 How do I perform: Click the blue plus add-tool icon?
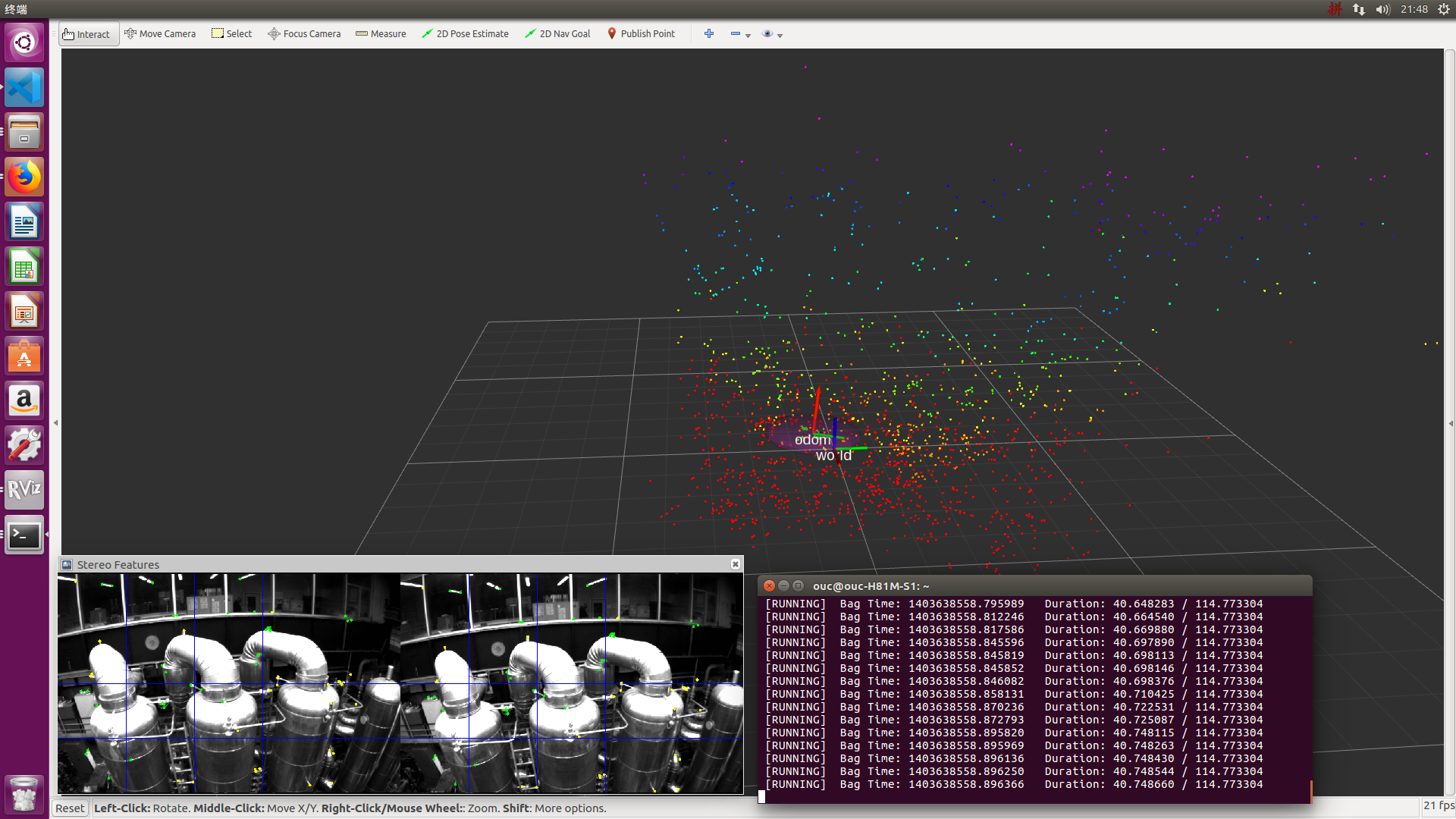(709, 34)
